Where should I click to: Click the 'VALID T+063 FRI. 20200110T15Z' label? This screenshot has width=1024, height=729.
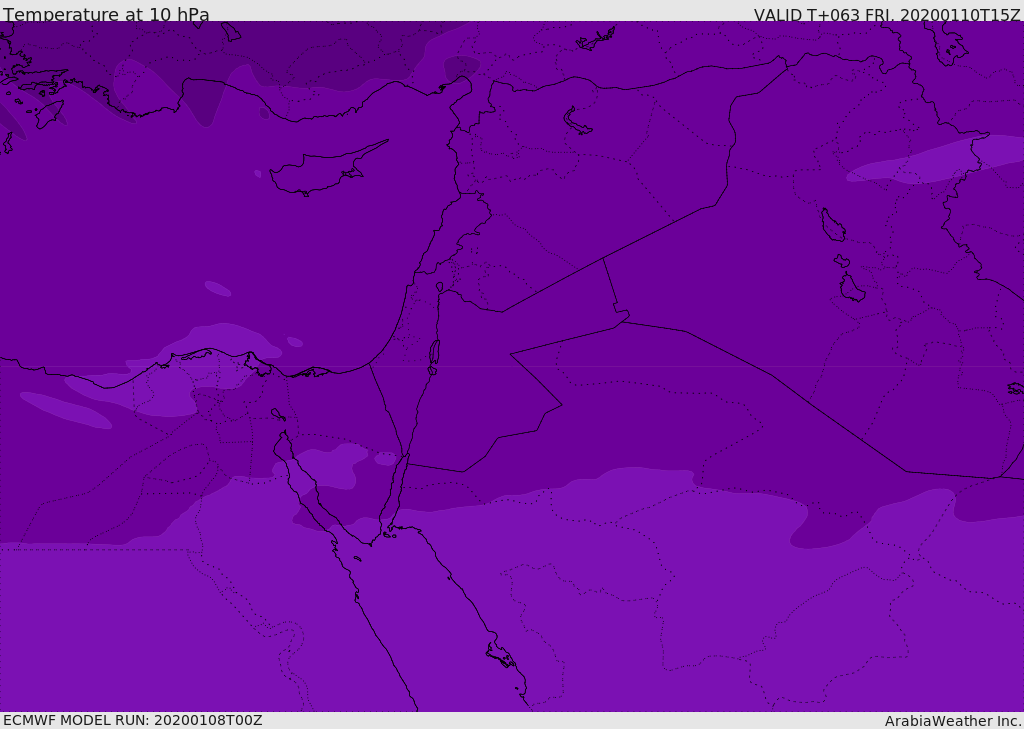pos(888,14)
